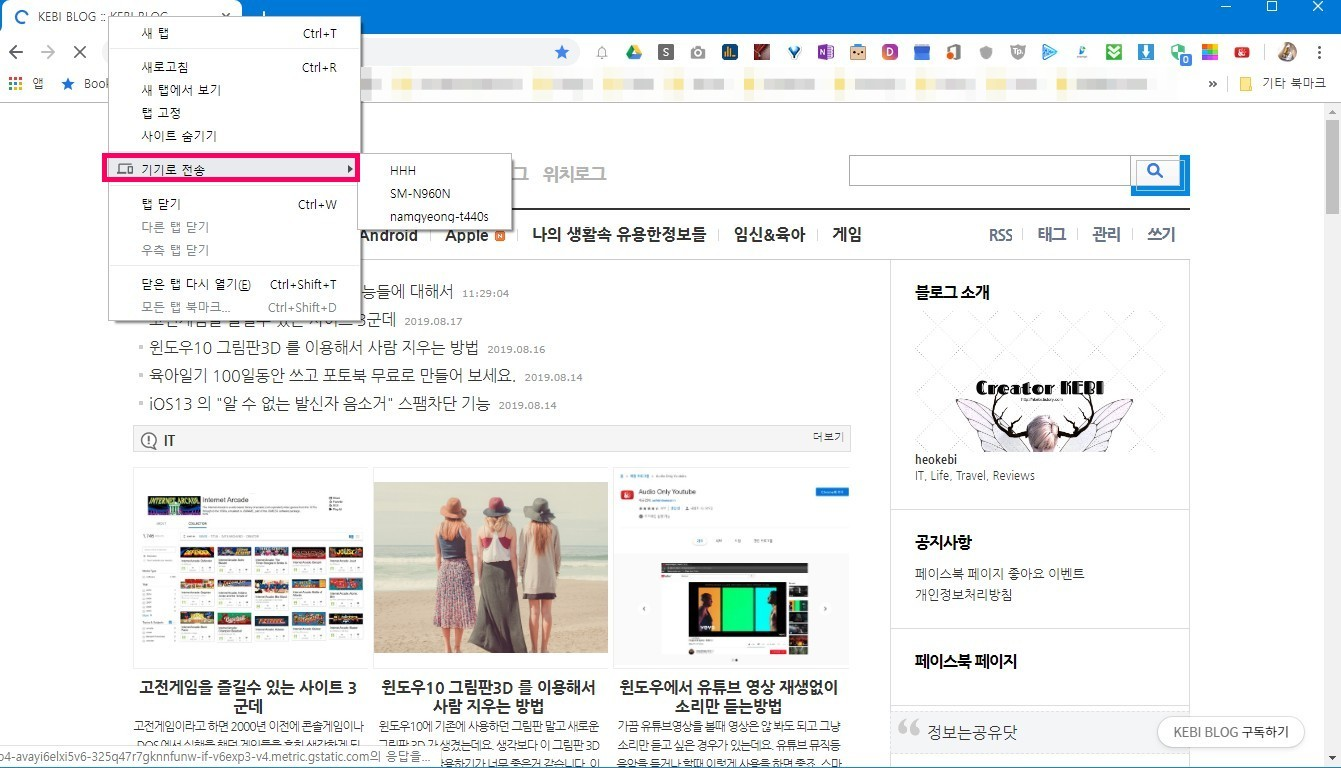Select 새 탭에서 보기 menu entry

point(233,90)
